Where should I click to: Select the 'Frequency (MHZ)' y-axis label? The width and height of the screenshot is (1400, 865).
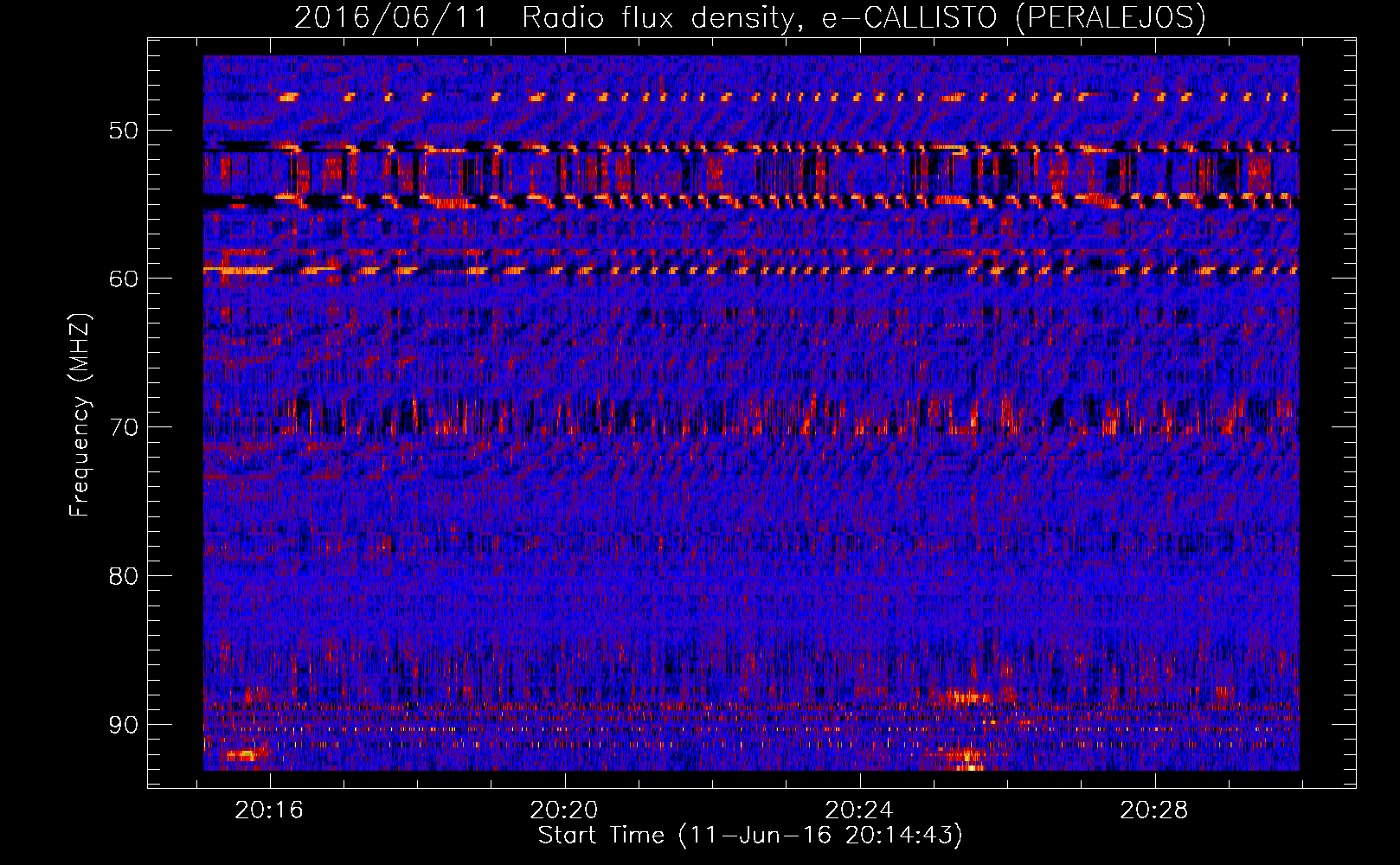tap(80, 414)
